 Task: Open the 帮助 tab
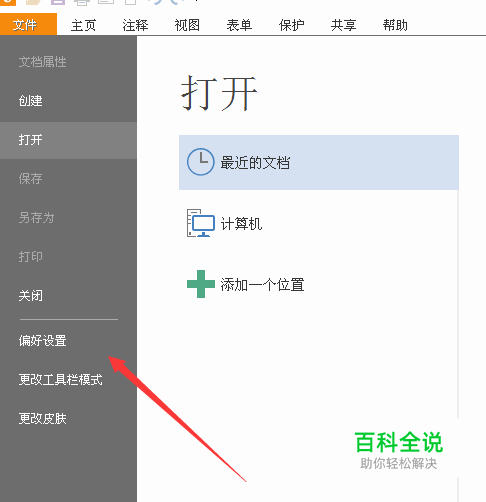pyautogui.click(x=395, y=25)
